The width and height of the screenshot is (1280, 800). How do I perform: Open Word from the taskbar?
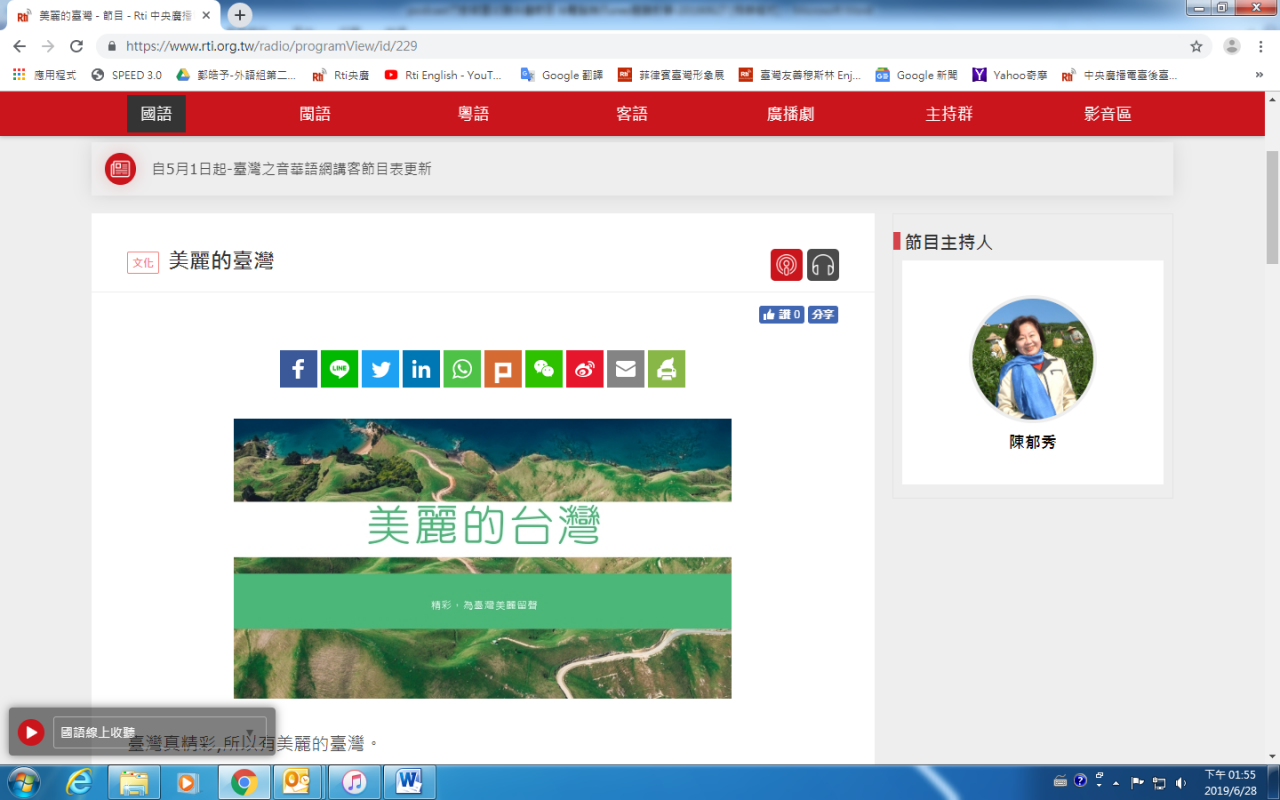408,782
